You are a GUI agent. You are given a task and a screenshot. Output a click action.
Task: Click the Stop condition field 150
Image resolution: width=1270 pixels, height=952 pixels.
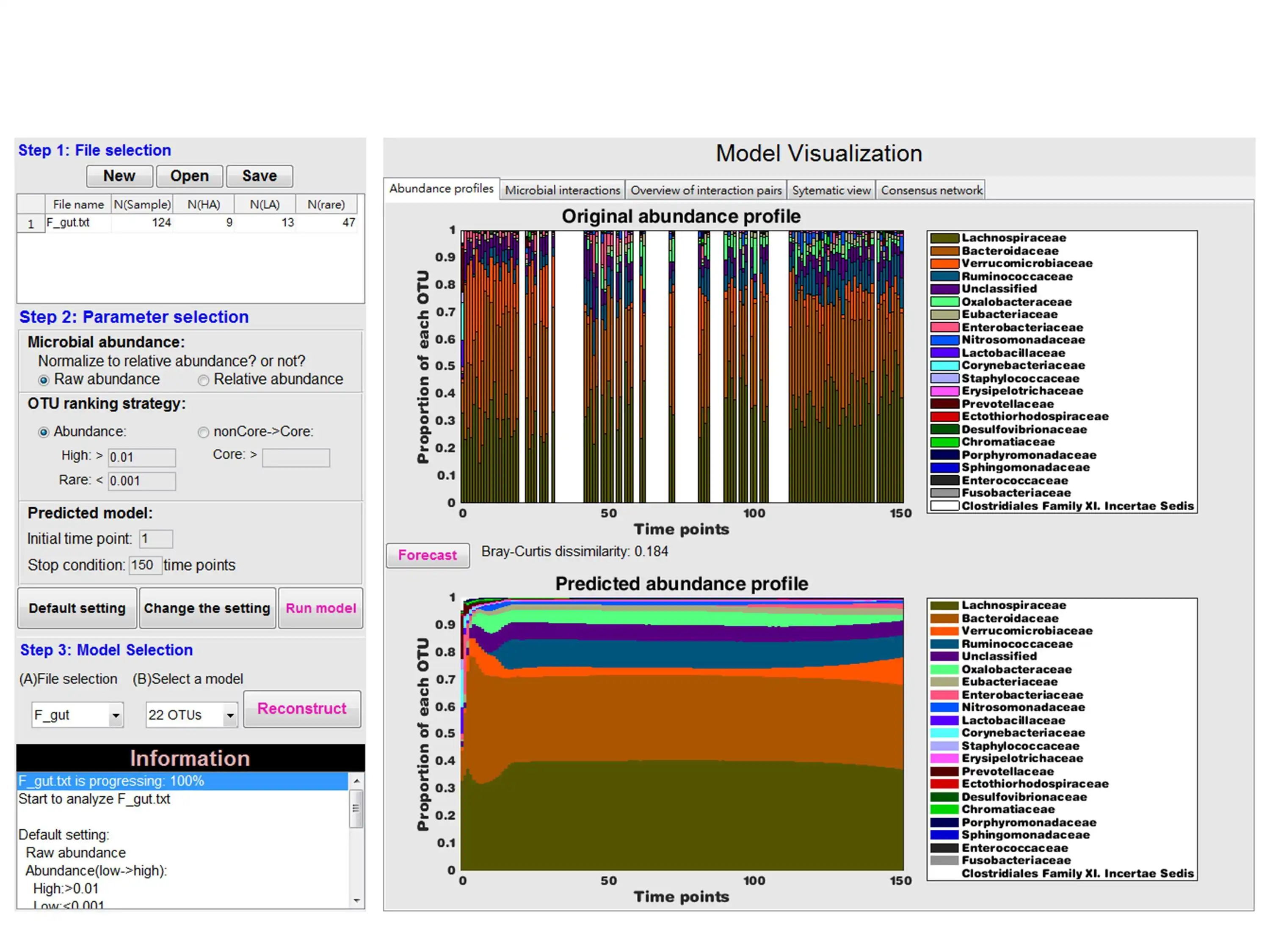(145, 565)
